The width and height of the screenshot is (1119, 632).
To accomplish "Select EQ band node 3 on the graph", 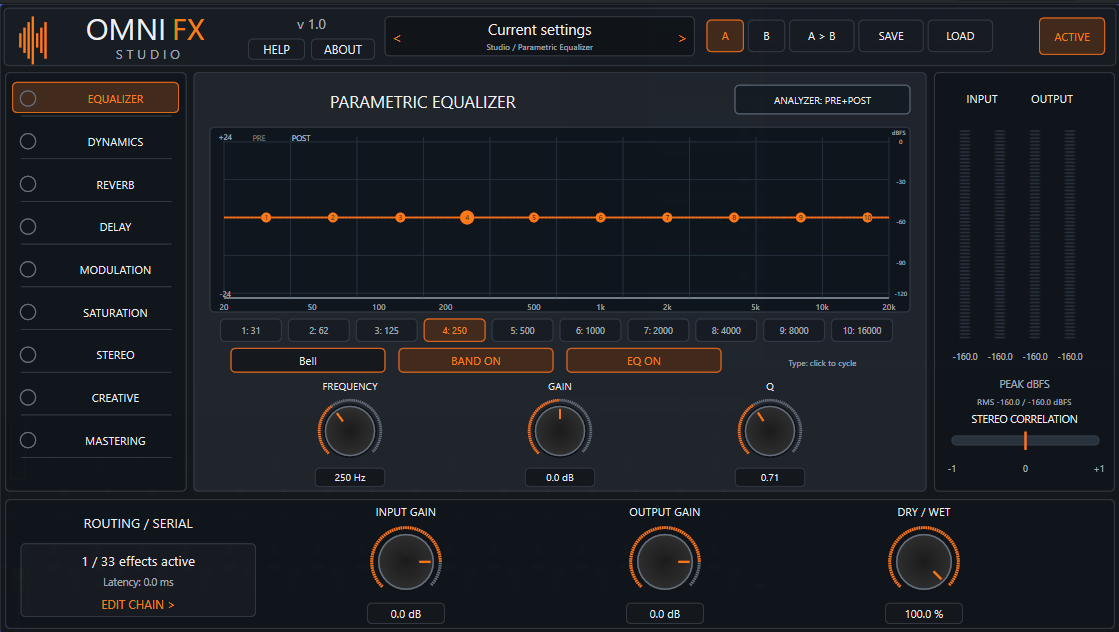I will [400, 218].
